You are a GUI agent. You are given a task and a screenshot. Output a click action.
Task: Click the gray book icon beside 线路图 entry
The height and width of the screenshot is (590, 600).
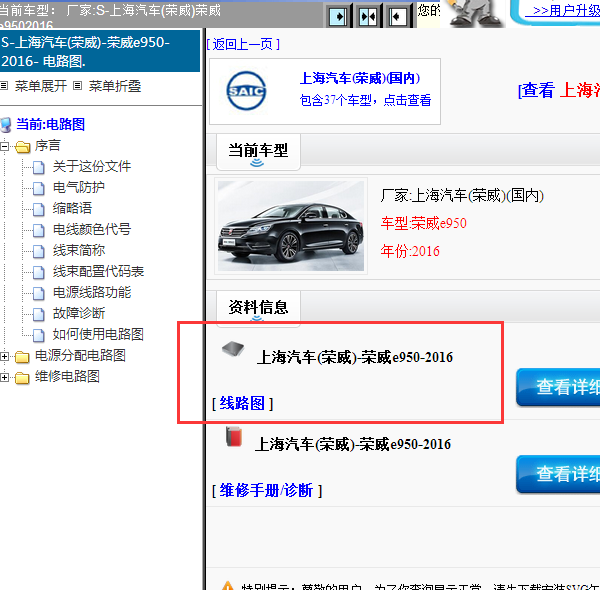[x=233, y=349]
